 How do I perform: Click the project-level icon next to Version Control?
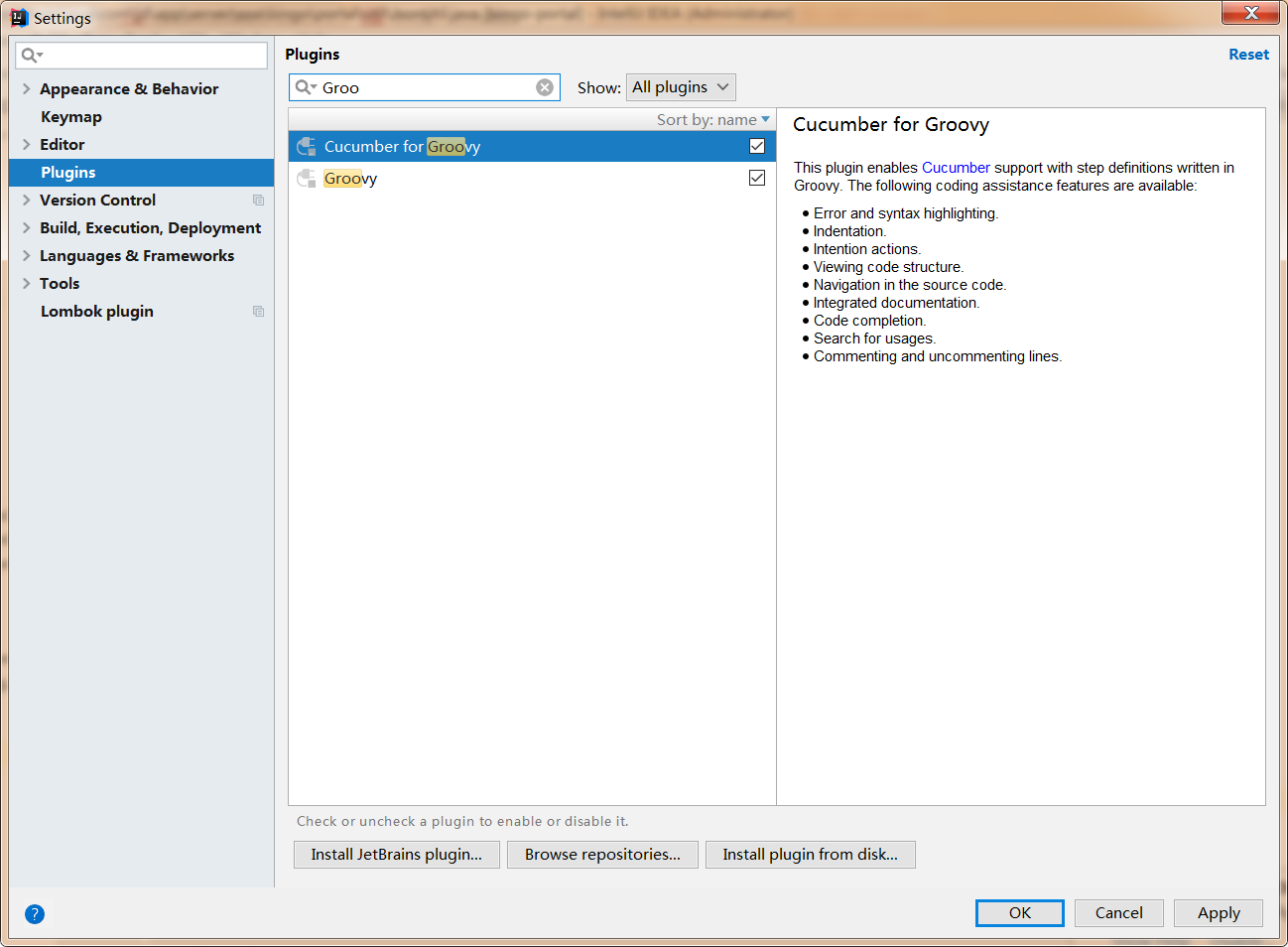coord(258,201)
